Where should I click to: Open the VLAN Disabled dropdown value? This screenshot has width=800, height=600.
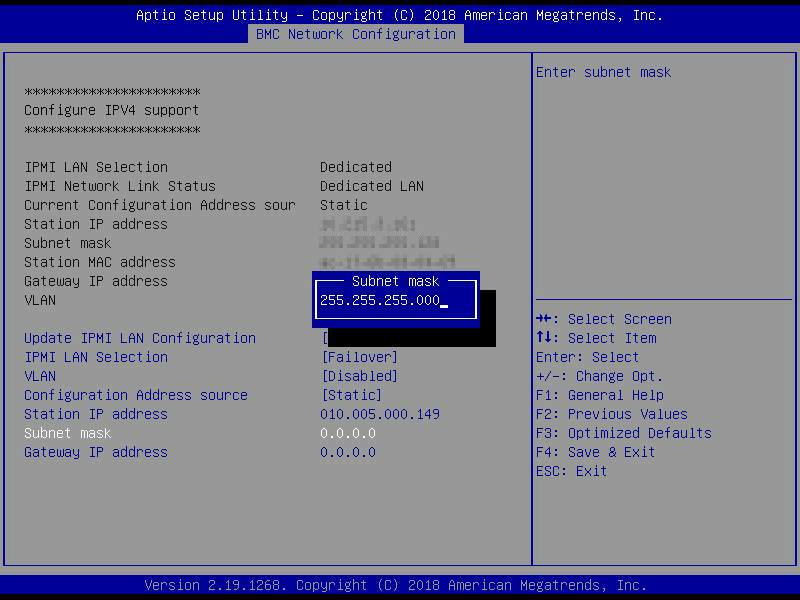(360, 376)
